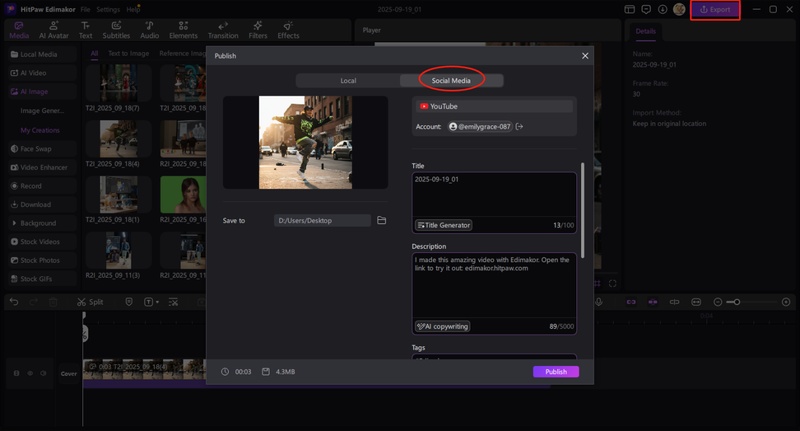Click the Cover button on the timeline track
Image resolution: width=800 pixels, height=431 pixels.
point(69,374)
